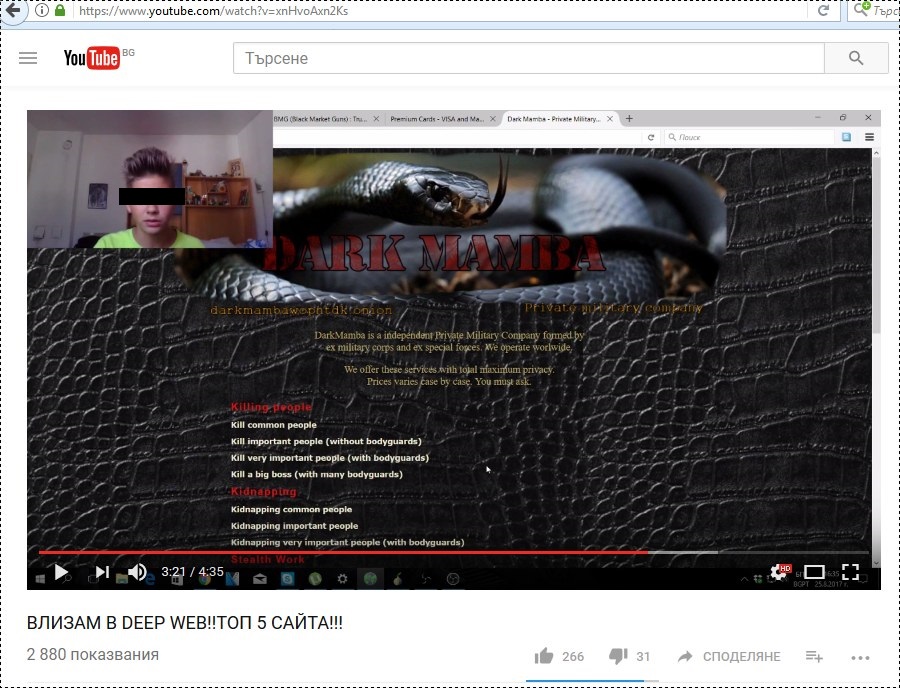
Task: Like the video with thumbs up
Action: pos(544,656)
